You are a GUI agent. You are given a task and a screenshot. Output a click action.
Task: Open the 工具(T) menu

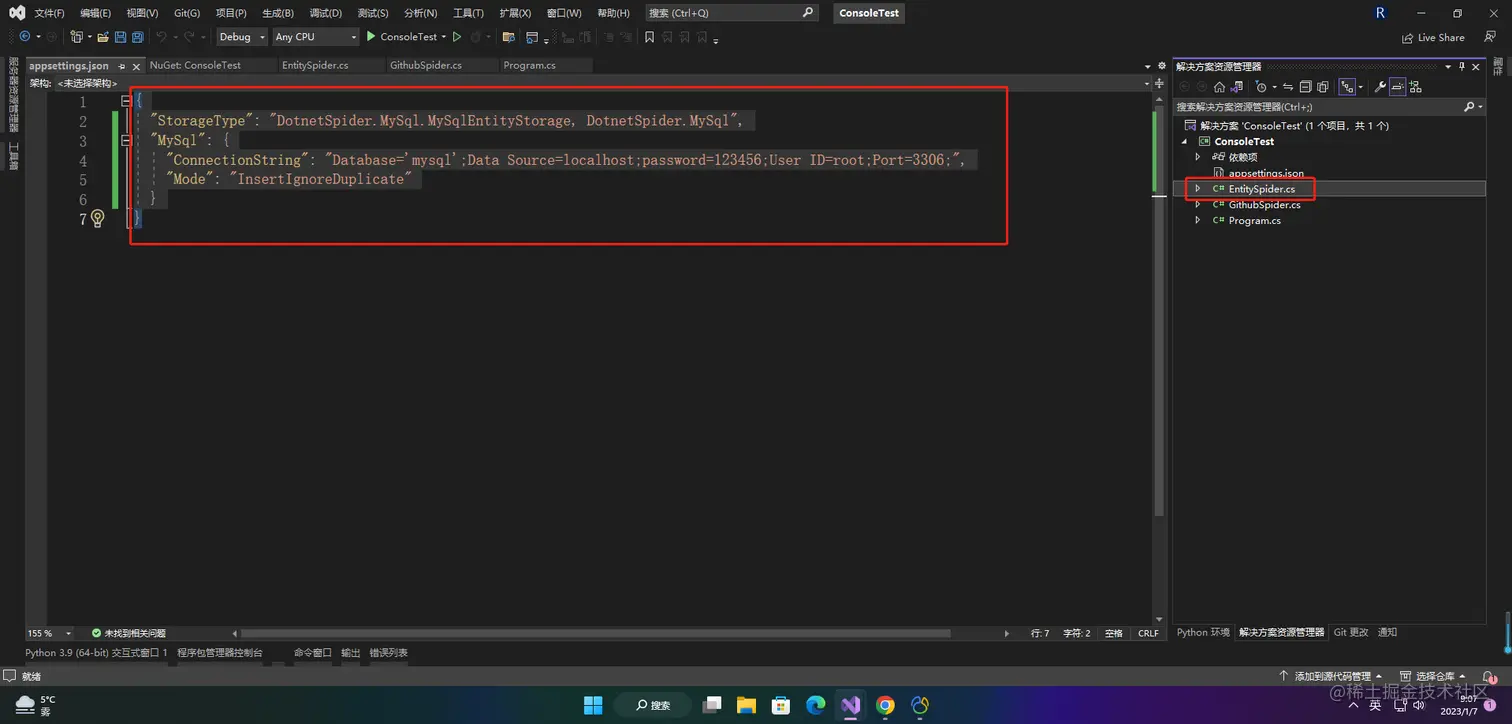[468, 13]
